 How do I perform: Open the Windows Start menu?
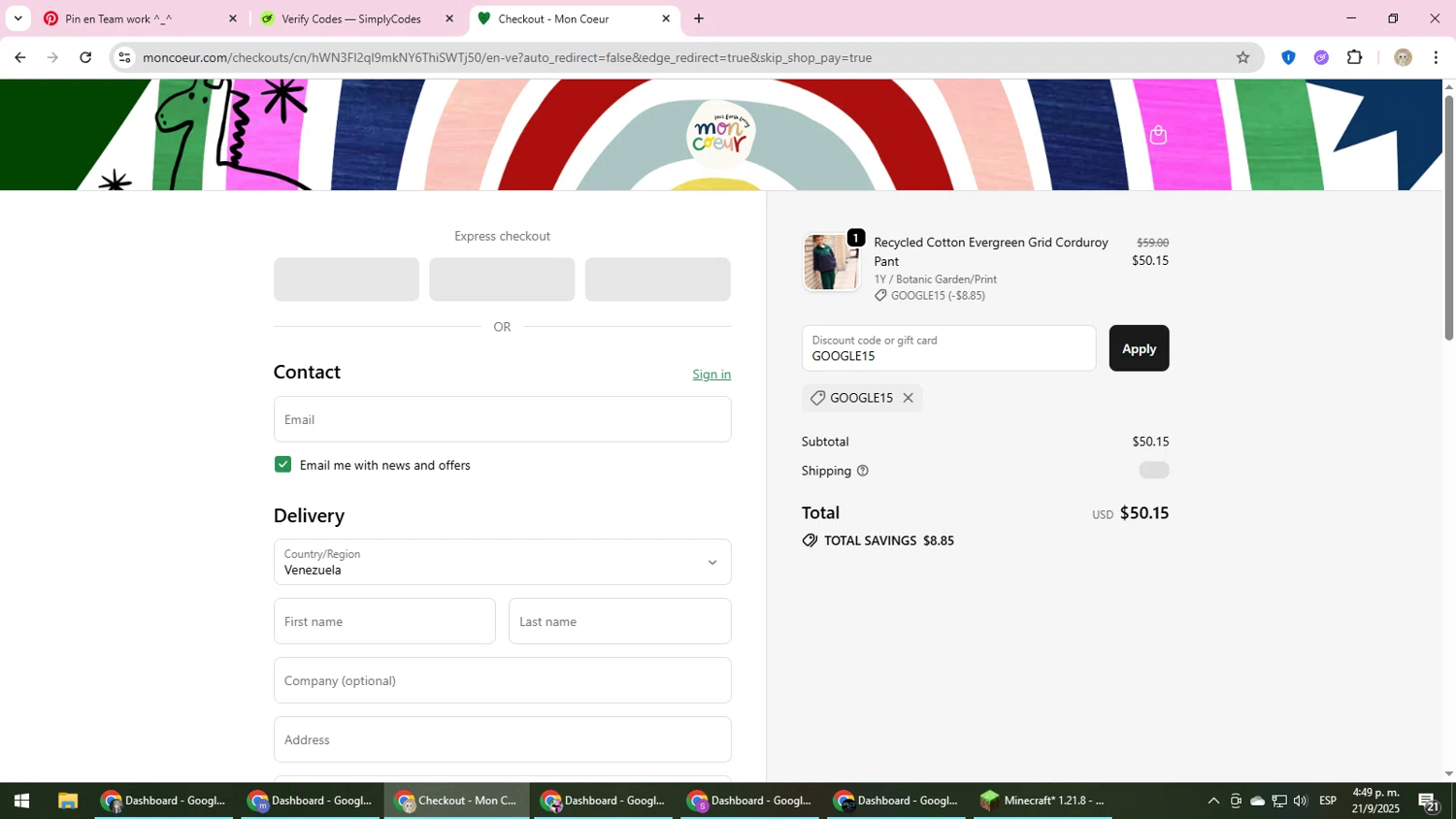tap(21, 801)
